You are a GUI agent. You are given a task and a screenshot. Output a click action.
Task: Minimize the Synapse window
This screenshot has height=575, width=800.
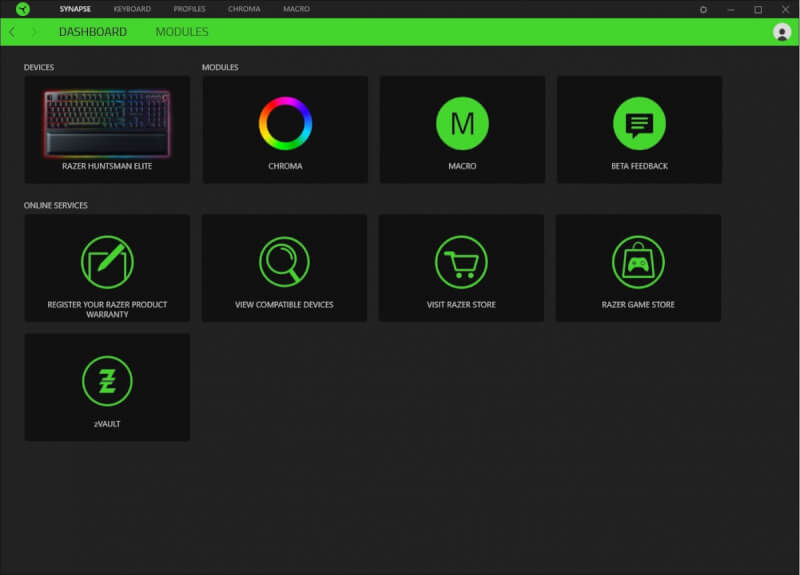(731, 10)
